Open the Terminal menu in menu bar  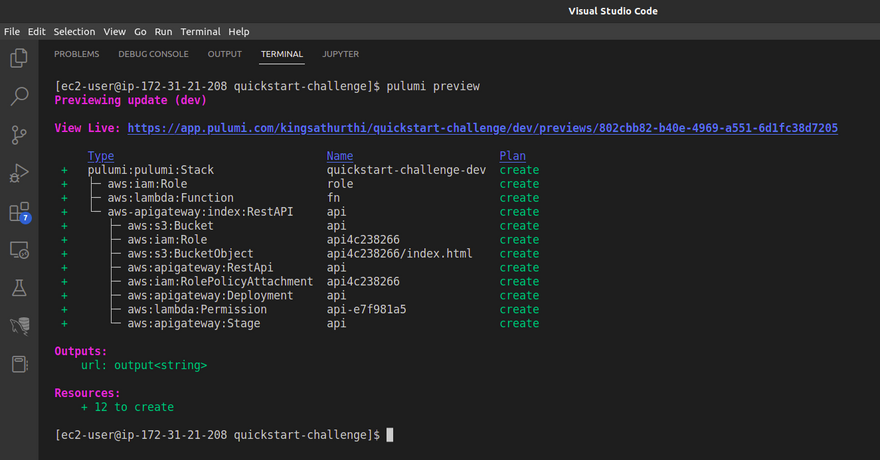pyautogui.click(x=200, y=32)
